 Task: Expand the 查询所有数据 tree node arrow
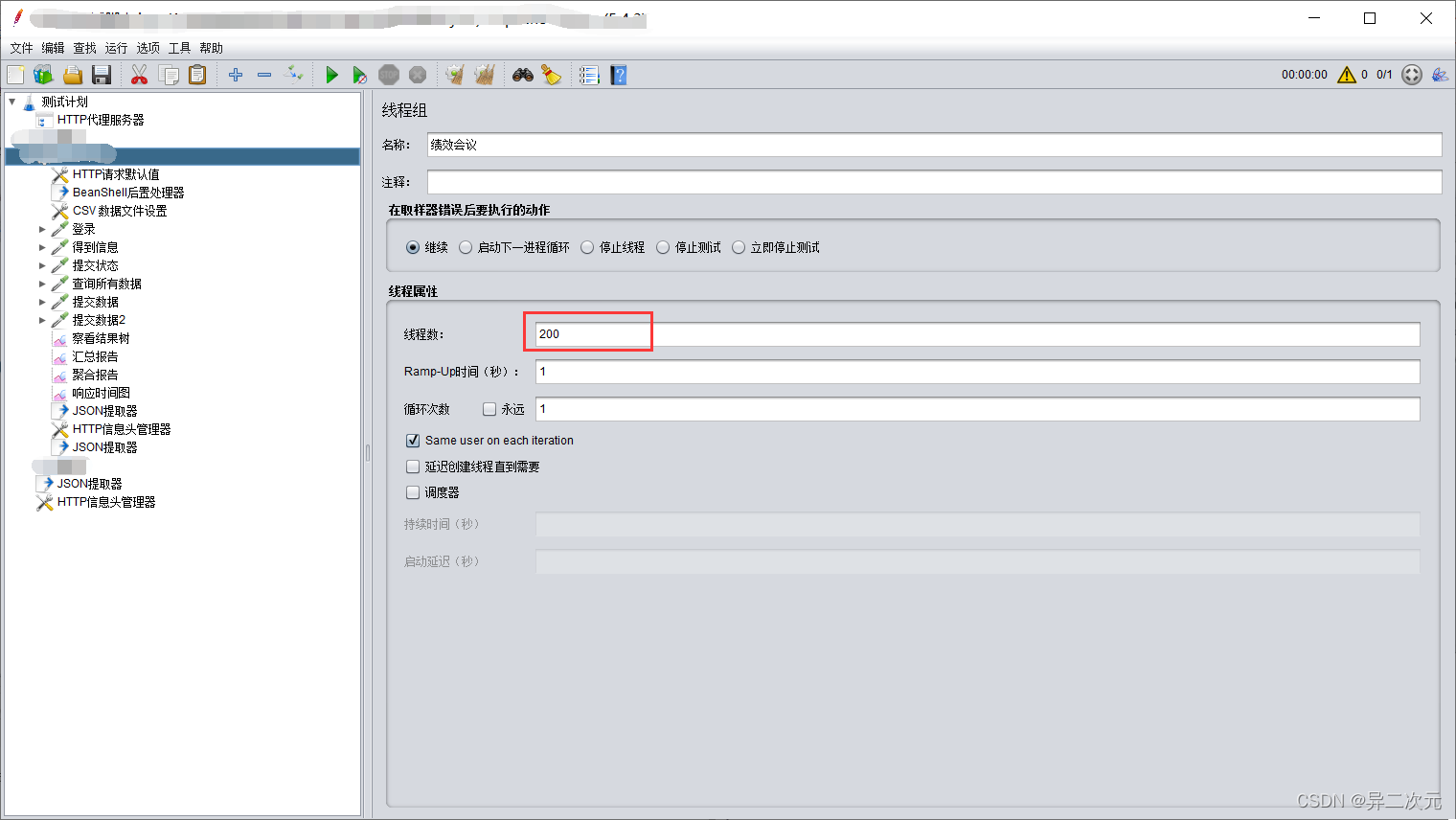[x=42, y=284]
